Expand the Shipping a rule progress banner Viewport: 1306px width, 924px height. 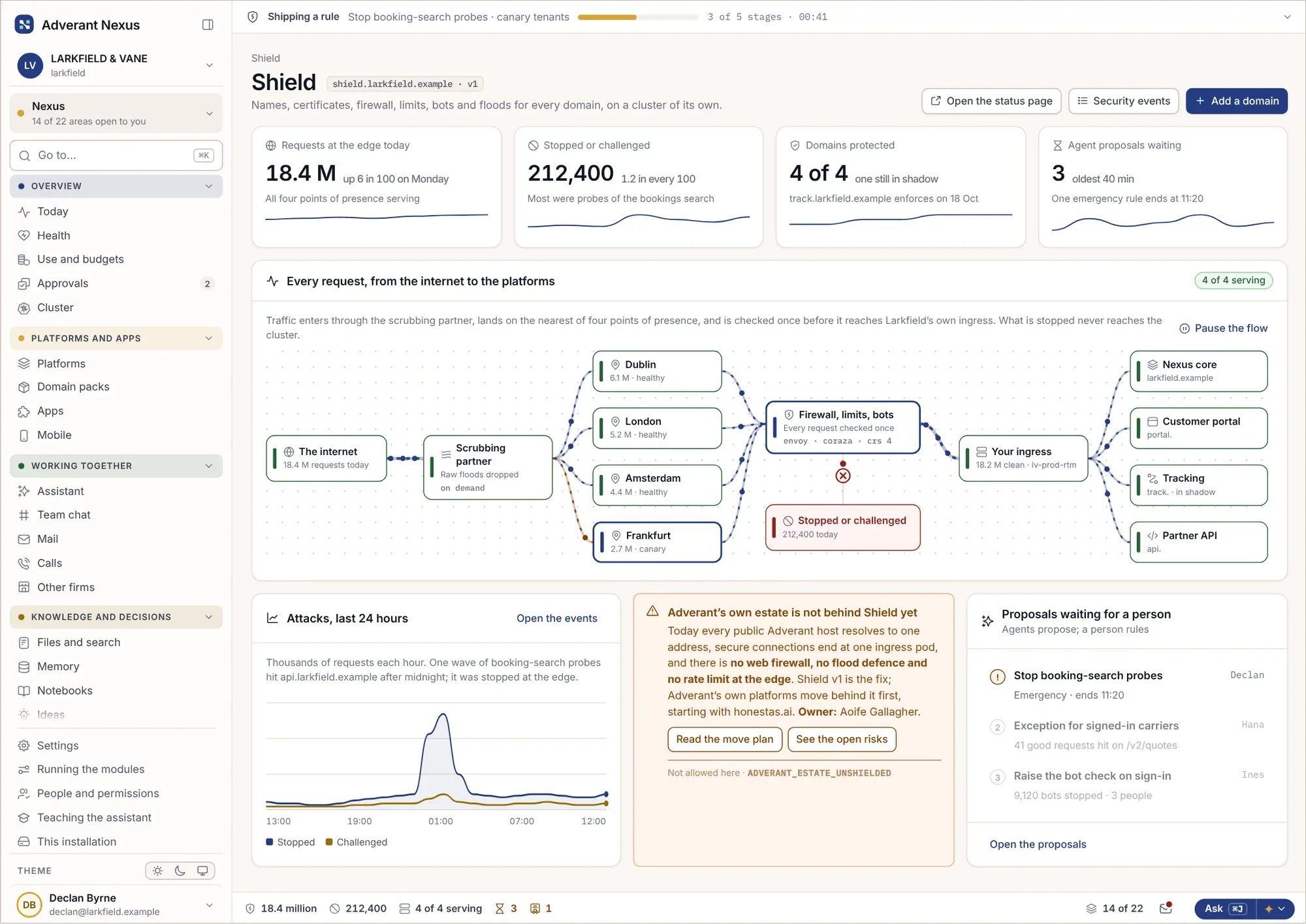1287,17
